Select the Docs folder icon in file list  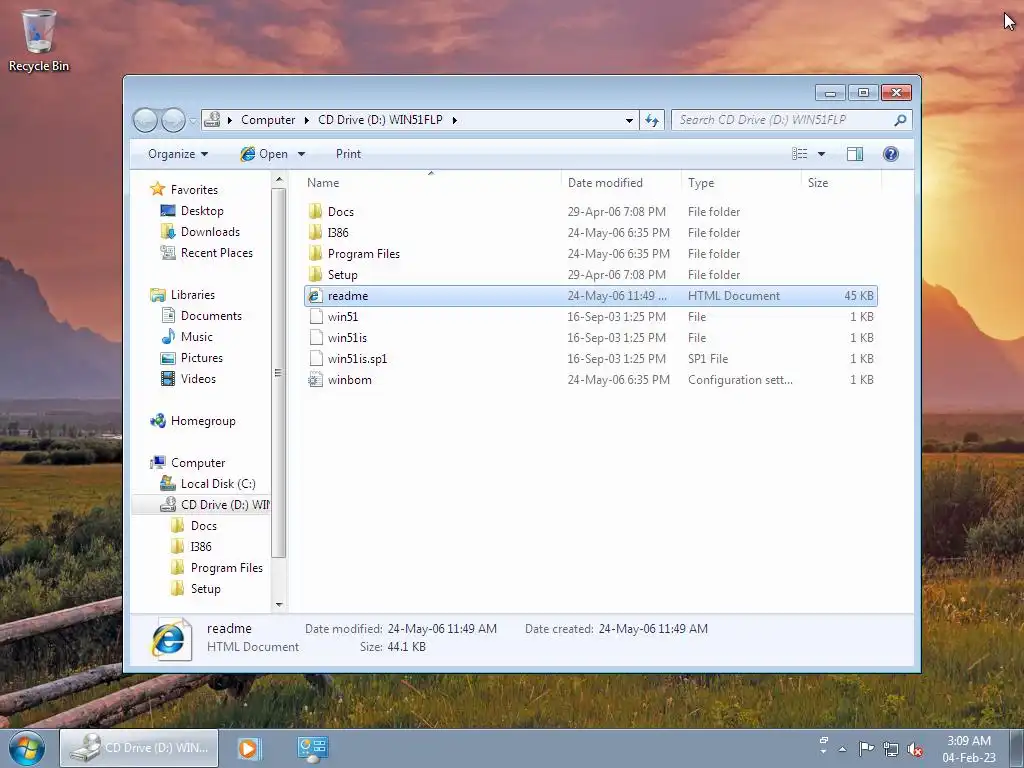pyautogui.click(x=315, y=211)
